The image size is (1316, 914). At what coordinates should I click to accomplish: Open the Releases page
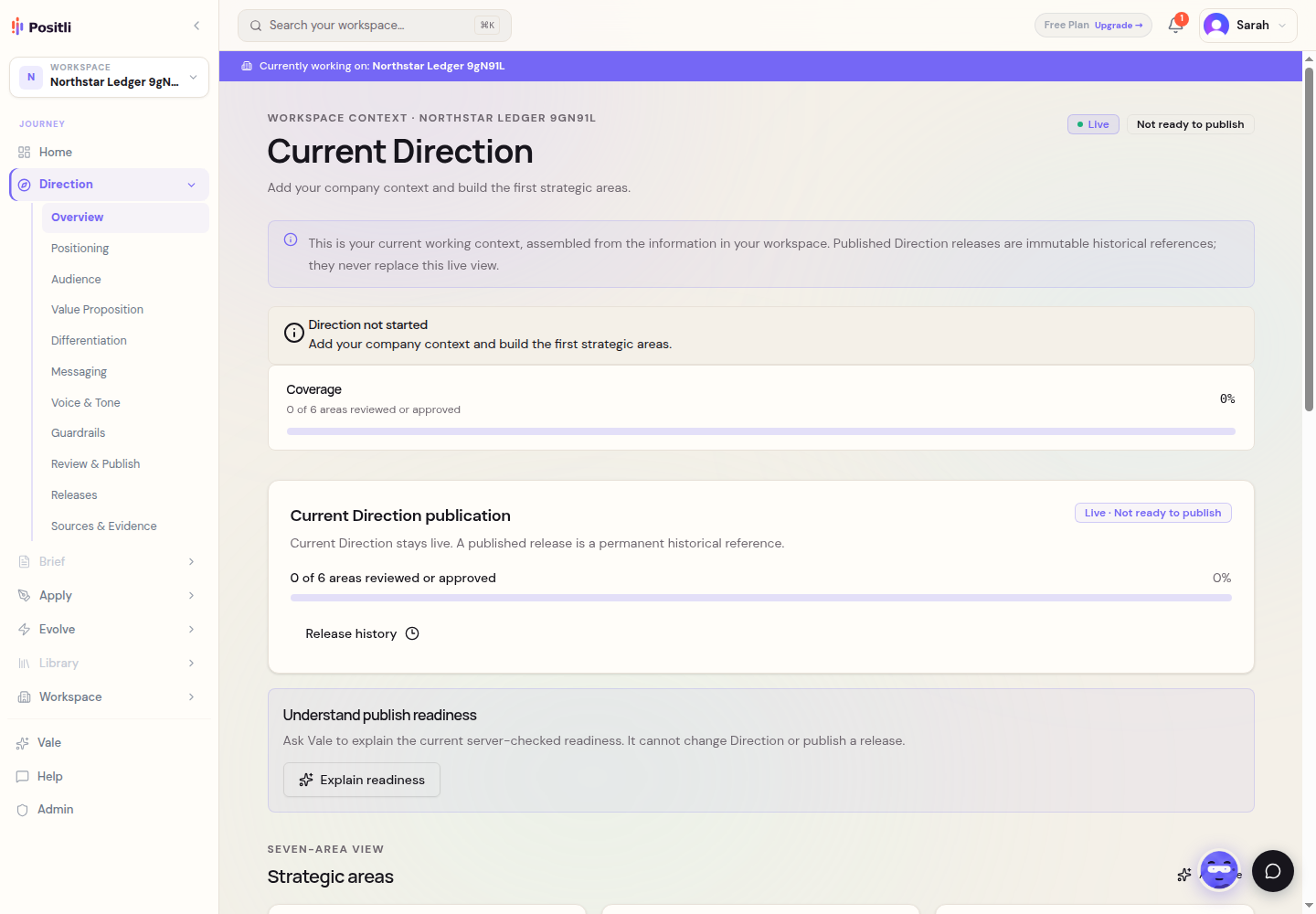tap(125, 495)
